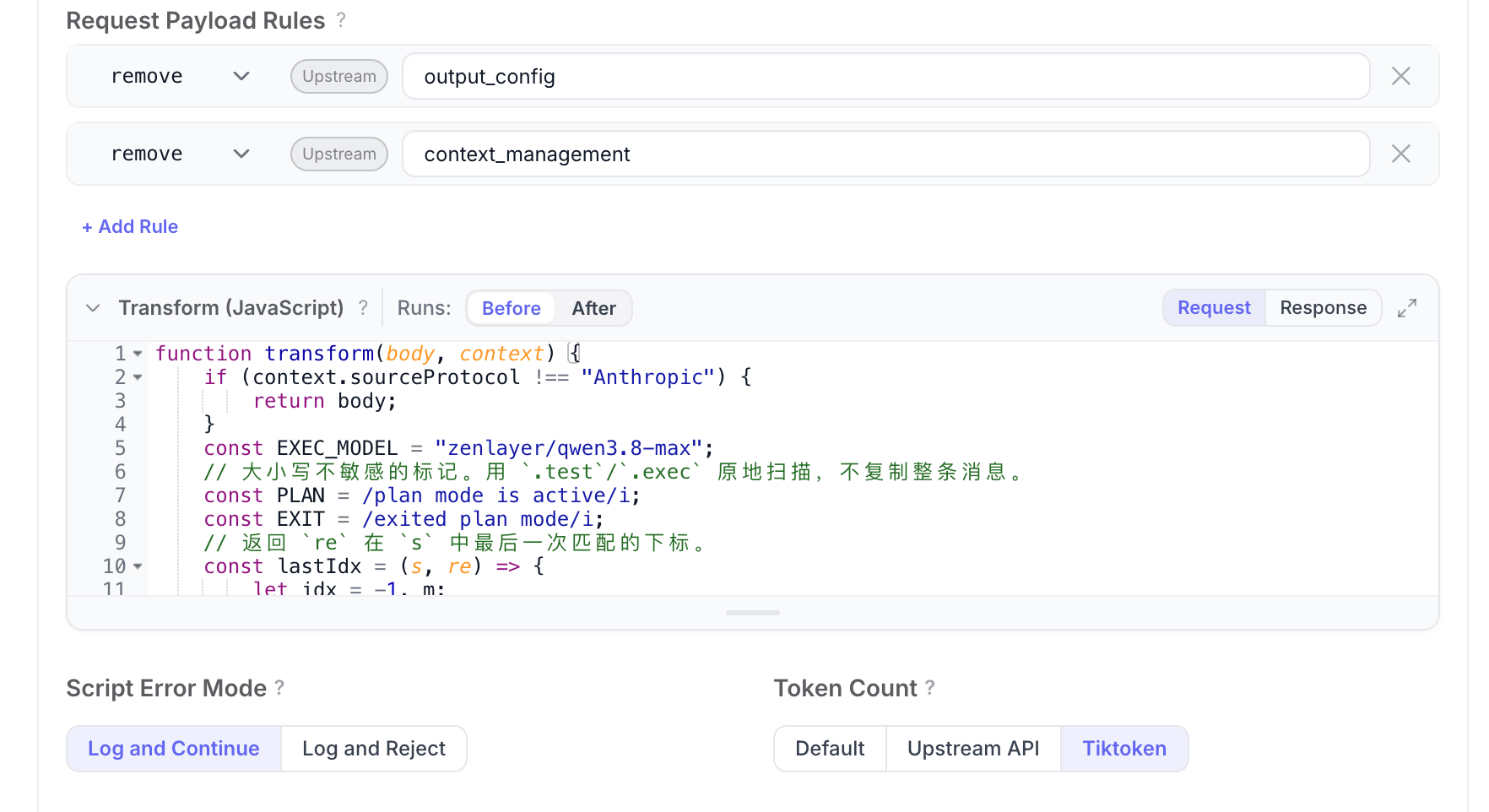Delete the context_management rule
The height and width of the screenshot is (812, 1489).
pyautogui.click(x=1401, y=154)
